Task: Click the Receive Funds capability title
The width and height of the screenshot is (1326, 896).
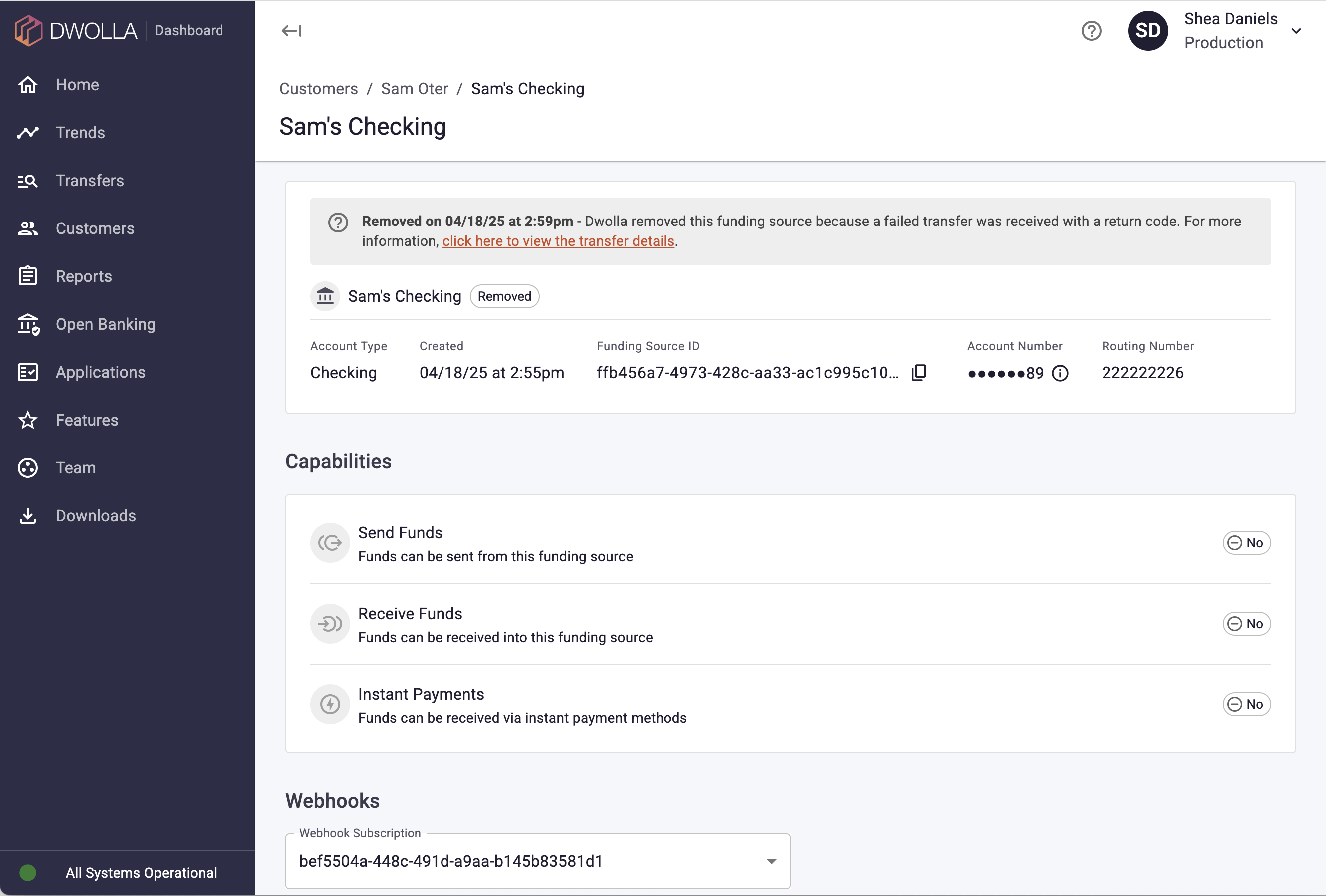Action: (410, 614)
